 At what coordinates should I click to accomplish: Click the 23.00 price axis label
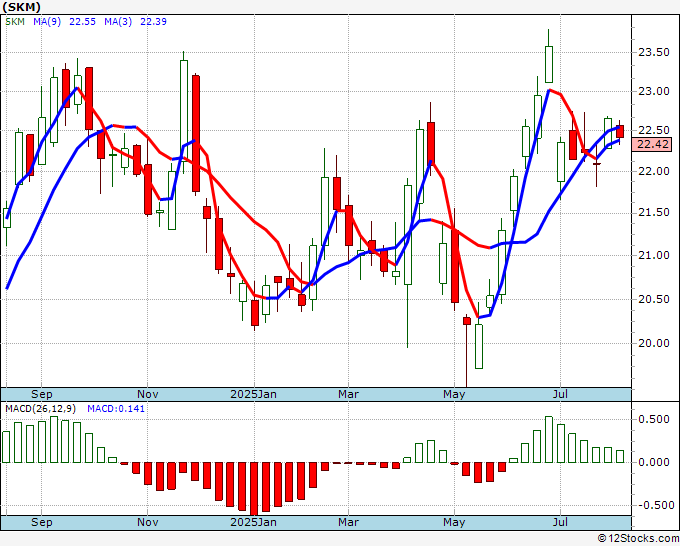(x=654, y=92)
